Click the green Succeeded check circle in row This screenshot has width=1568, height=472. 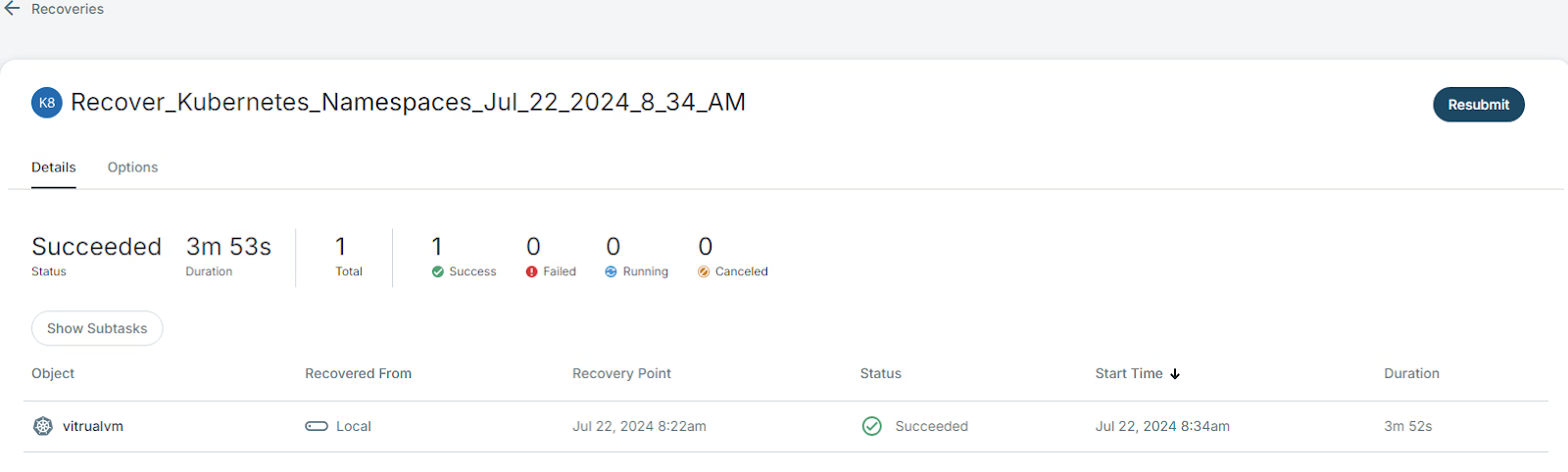point(871,426)
